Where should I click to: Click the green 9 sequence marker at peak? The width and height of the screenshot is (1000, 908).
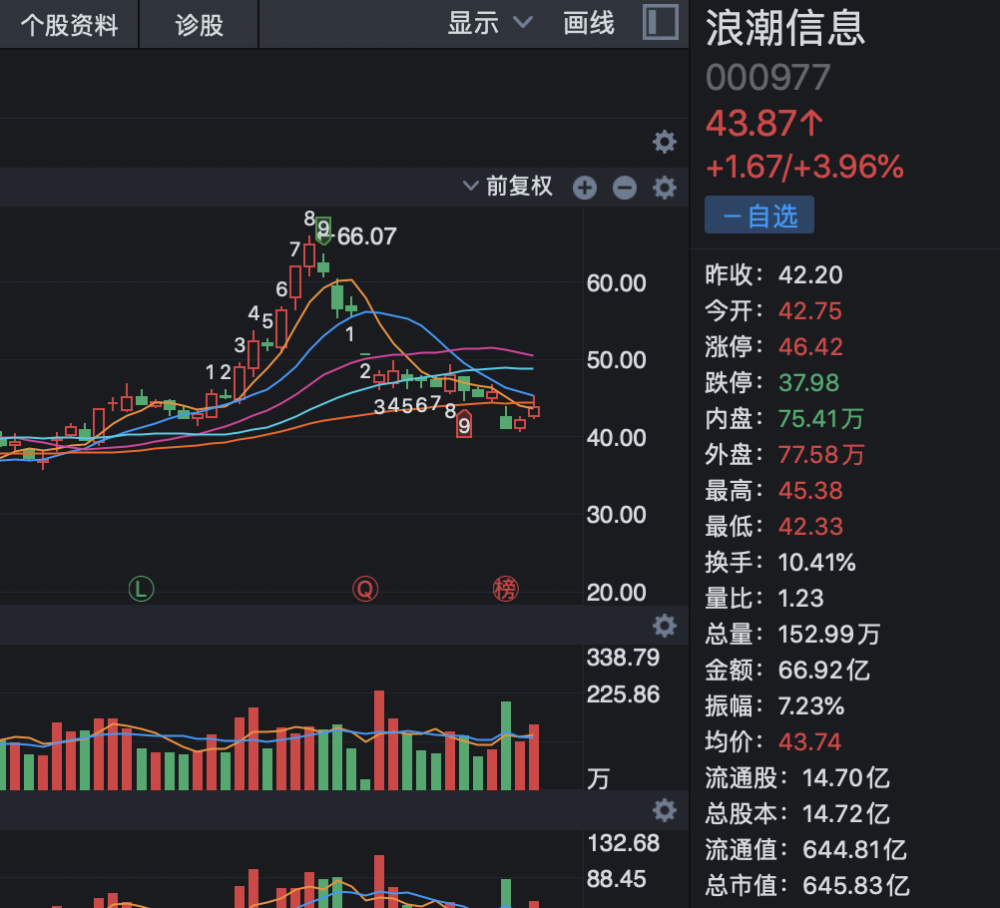[x=323, y=228]
